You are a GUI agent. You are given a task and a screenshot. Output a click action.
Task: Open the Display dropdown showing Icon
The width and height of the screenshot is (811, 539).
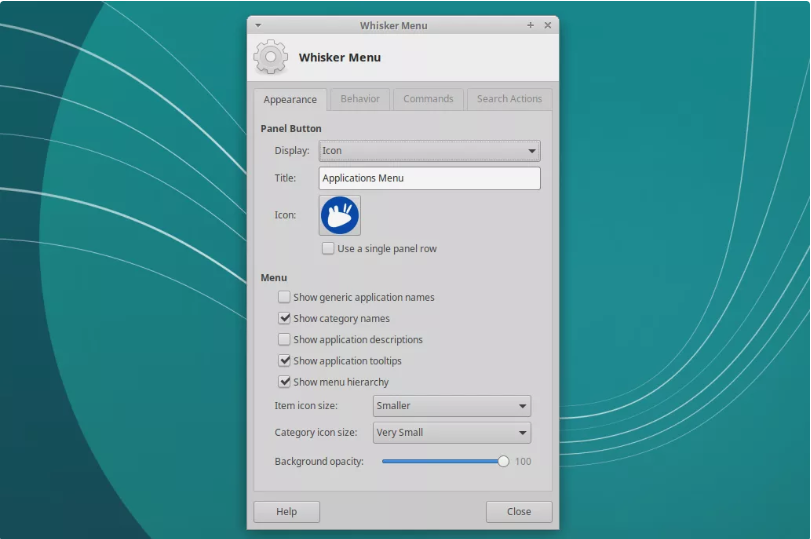430,151
